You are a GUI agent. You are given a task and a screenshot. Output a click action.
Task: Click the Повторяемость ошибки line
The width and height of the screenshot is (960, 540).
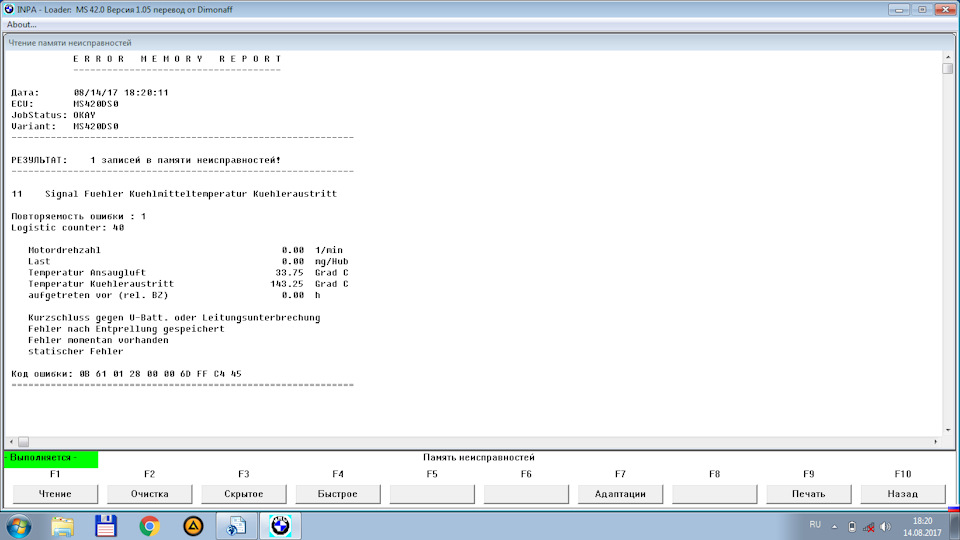pyautogui.click(x=78, y=216)
